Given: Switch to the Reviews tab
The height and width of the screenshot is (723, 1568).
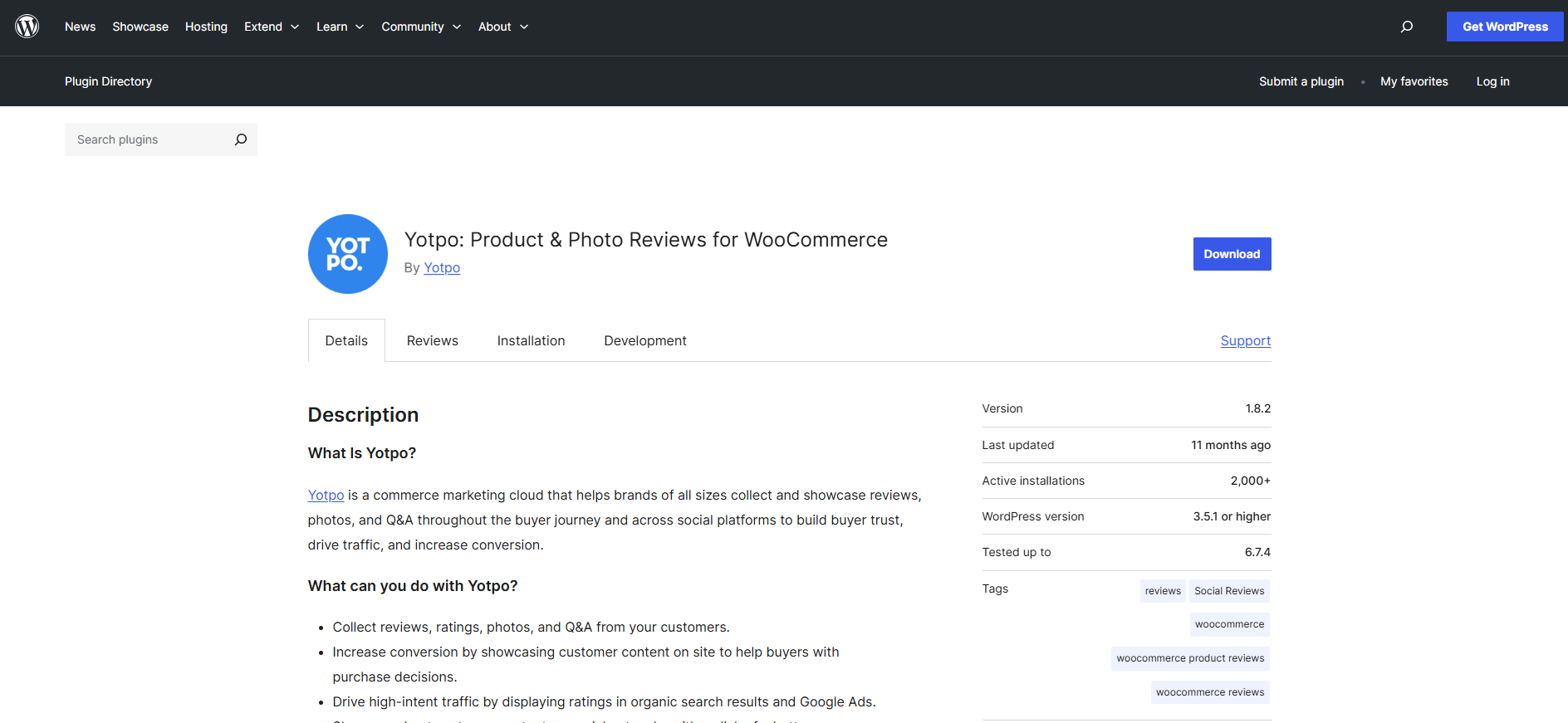Looking at the screenshot, I should tap(432, 340).
